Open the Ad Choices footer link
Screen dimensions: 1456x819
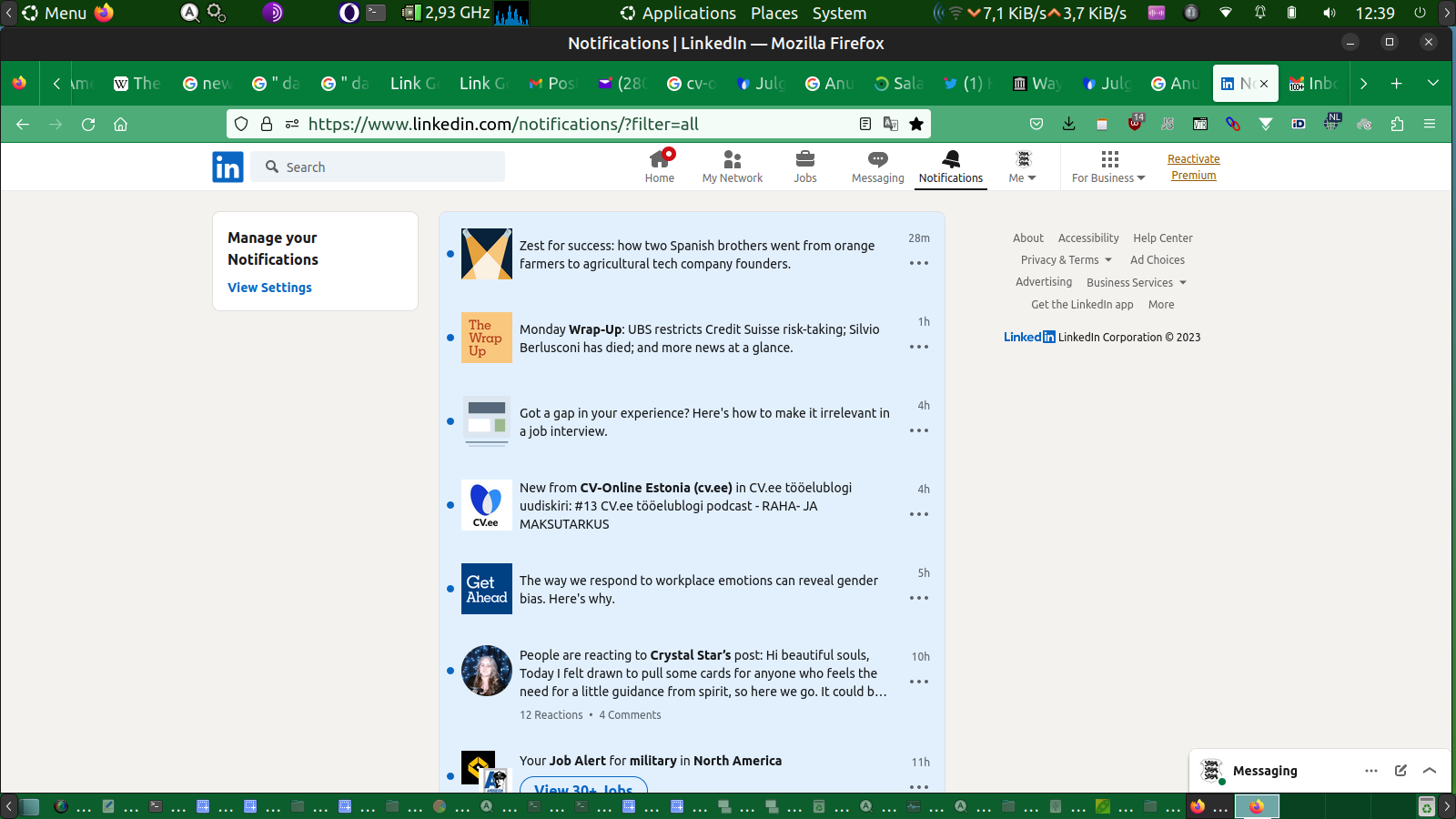coord(1158,260)
